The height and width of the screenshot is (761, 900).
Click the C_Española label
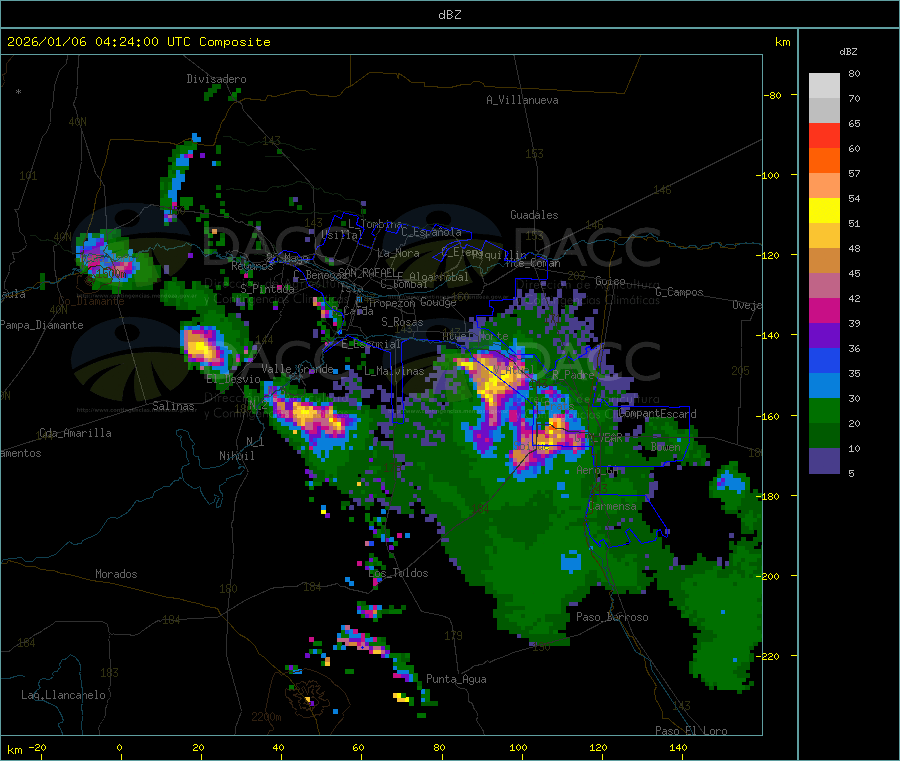pos(432,232)
